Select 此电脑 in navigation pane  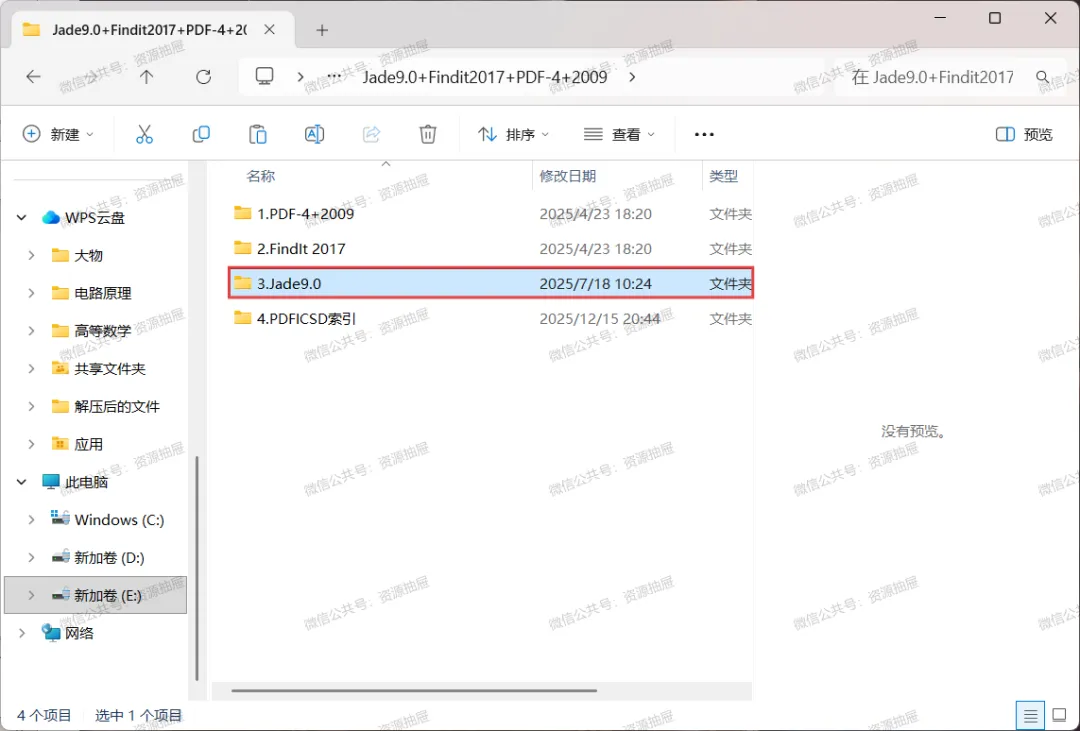[x=74, y=482]
